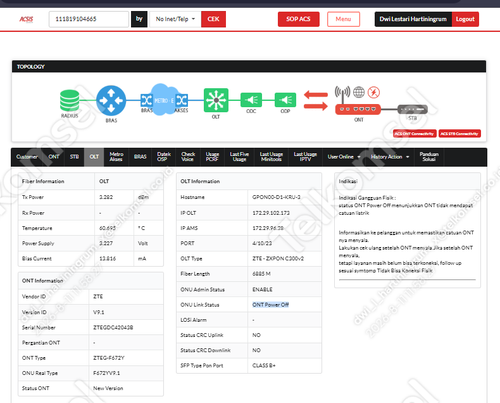
Task: Click the ONT Type value ZTEG-F672Y
Action: click(109, 358)
